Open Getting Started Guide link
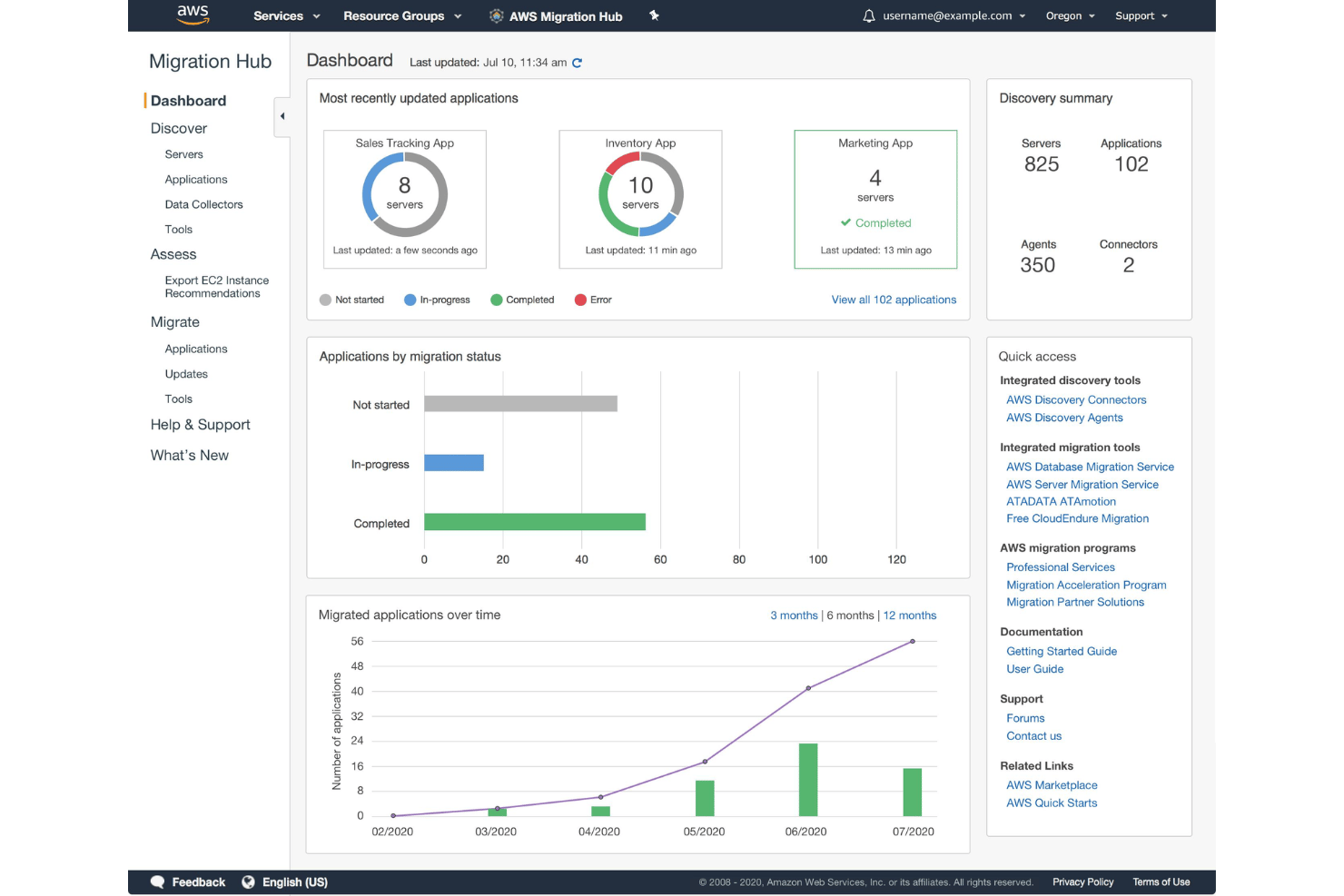Viewport: 1344px width, 896px height. (x=1062, y=651)
